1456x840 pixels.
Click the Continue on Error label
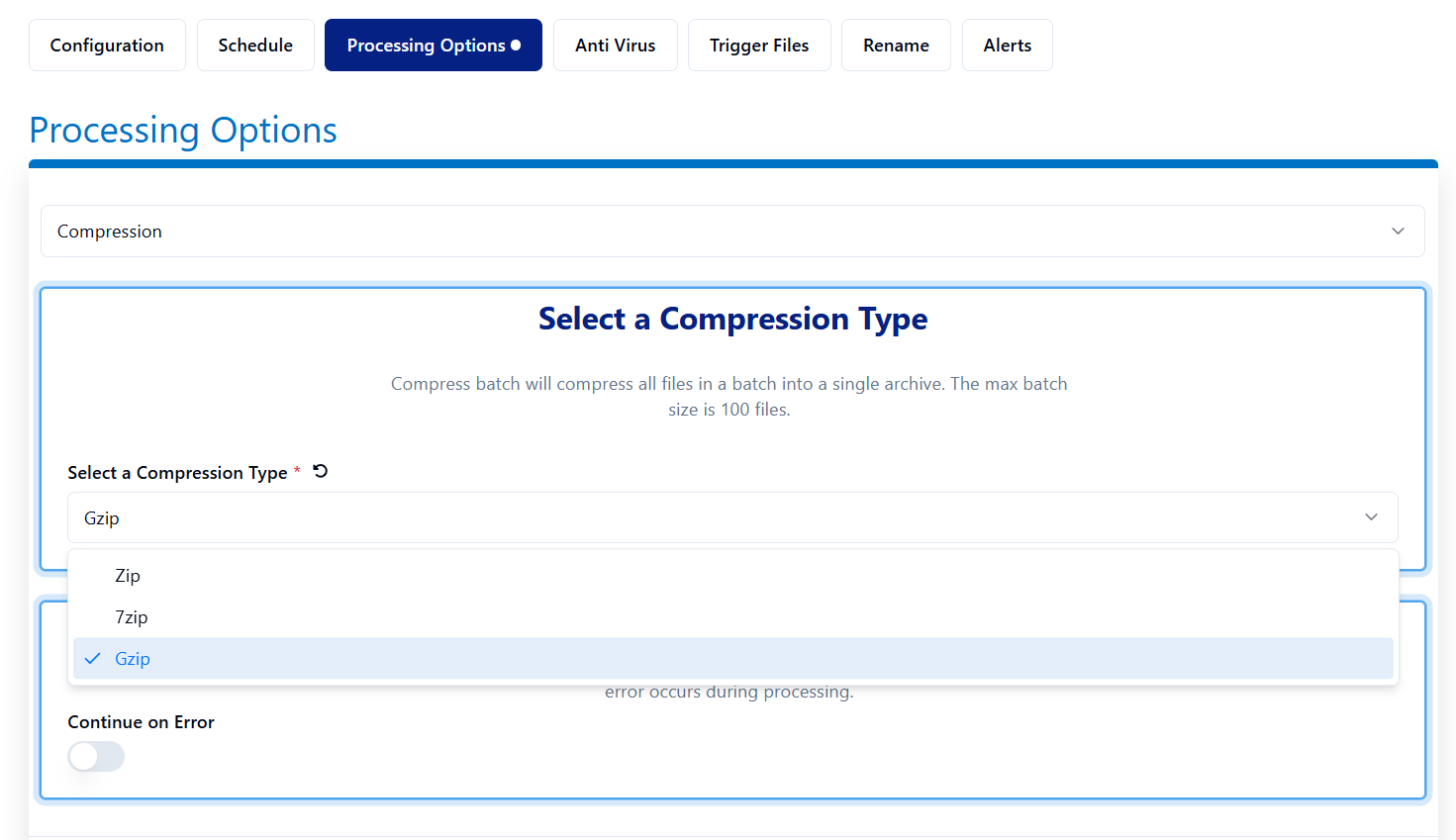click(x=141, y=722)
